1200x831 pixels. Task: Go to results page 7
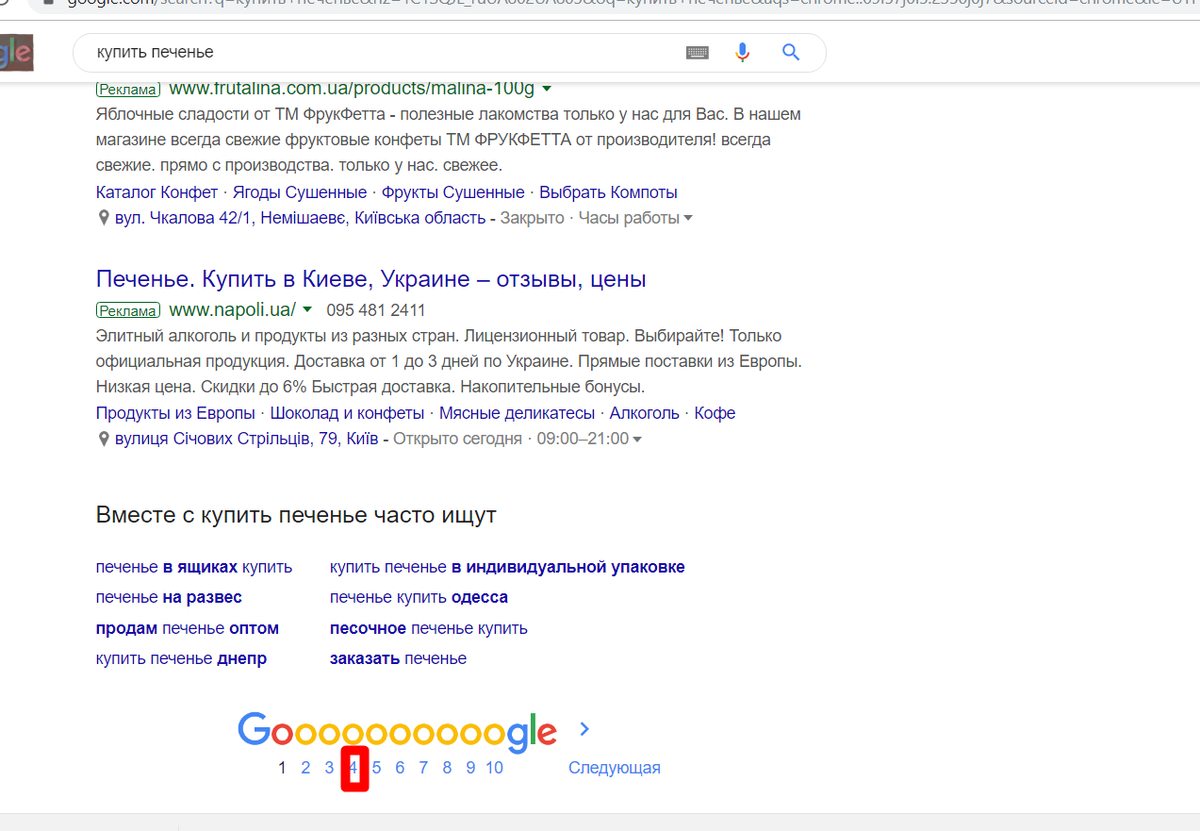tap(423, 768)
